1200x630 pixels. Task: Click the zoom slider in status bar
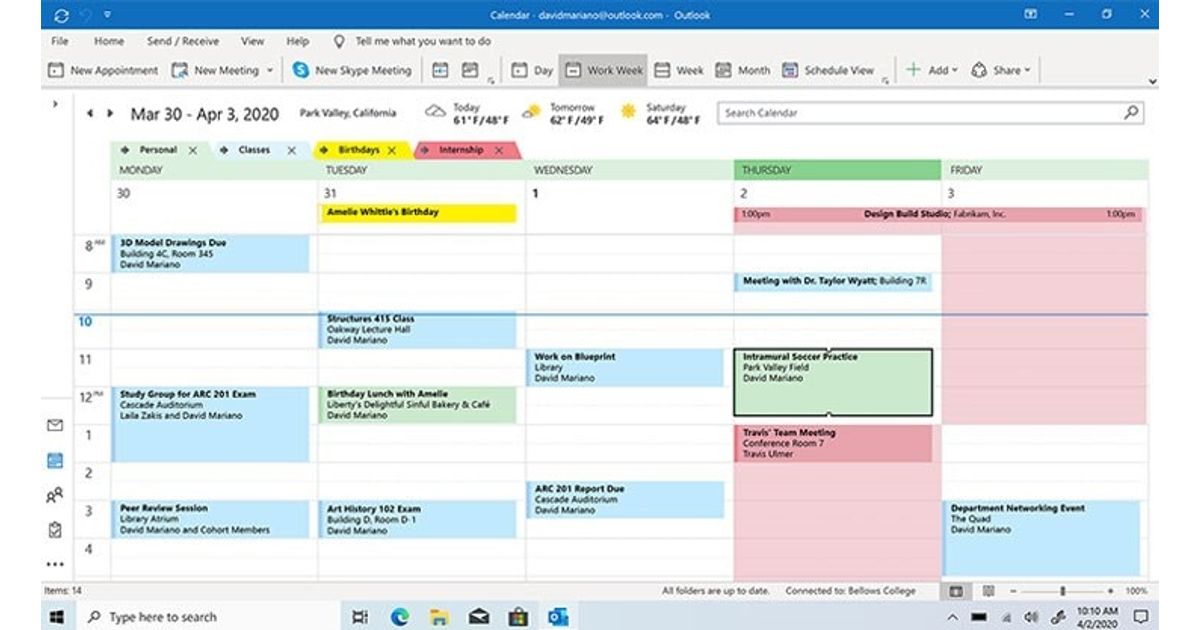coord(1062,591)
